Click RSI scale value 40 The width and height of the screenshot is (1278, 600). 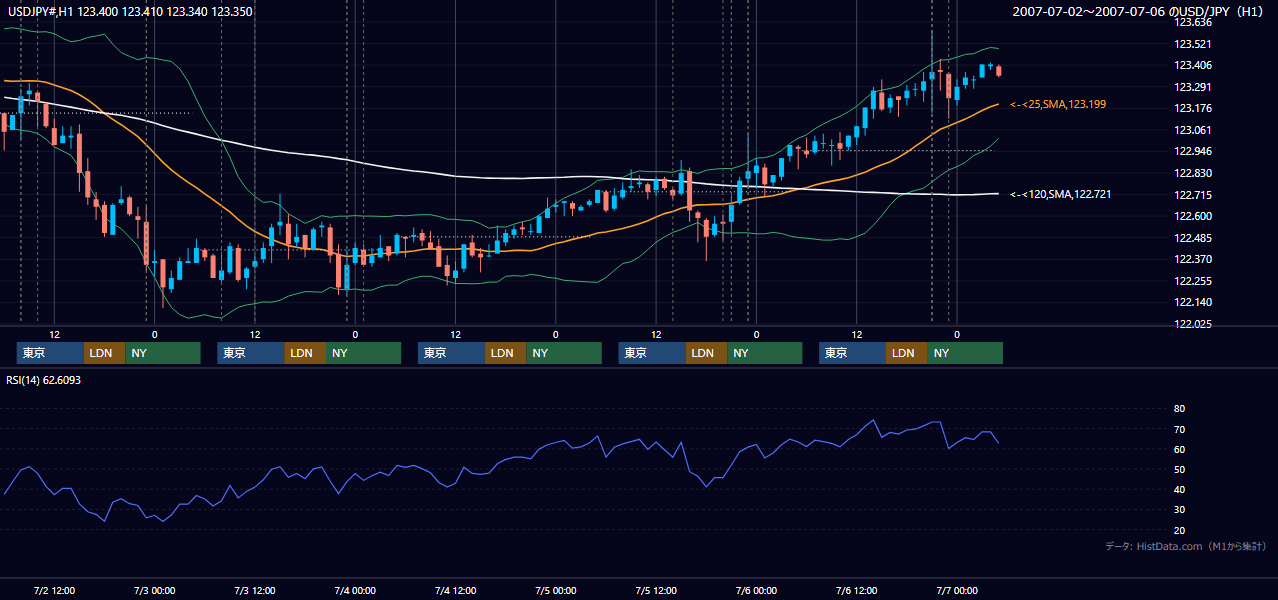click(1179, 489)
